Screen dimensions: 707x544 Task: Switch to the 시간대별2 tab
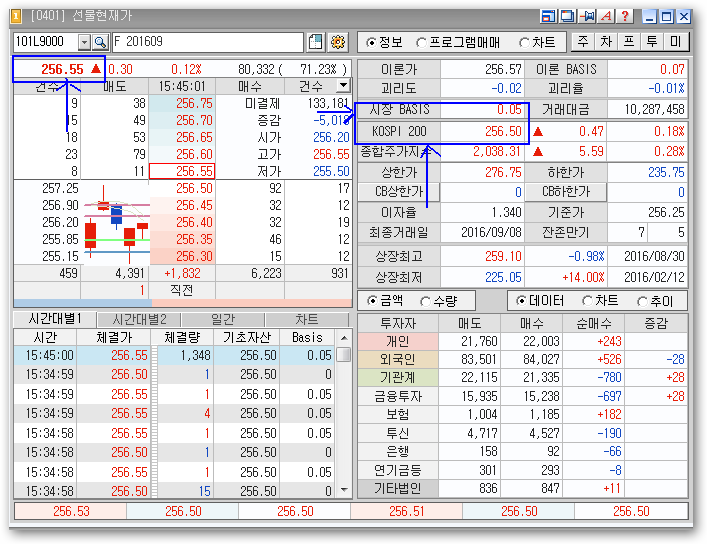(139, 320)
